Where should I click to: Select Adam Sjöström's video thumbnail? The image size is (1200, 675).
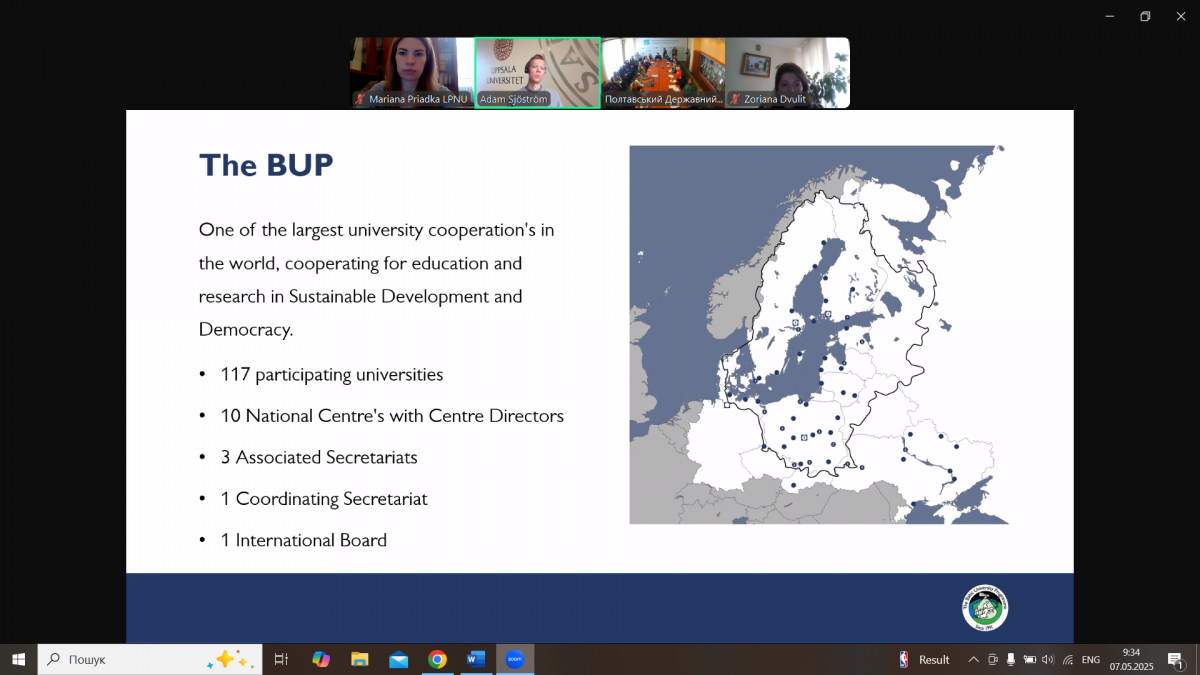[x=537, y=72]
